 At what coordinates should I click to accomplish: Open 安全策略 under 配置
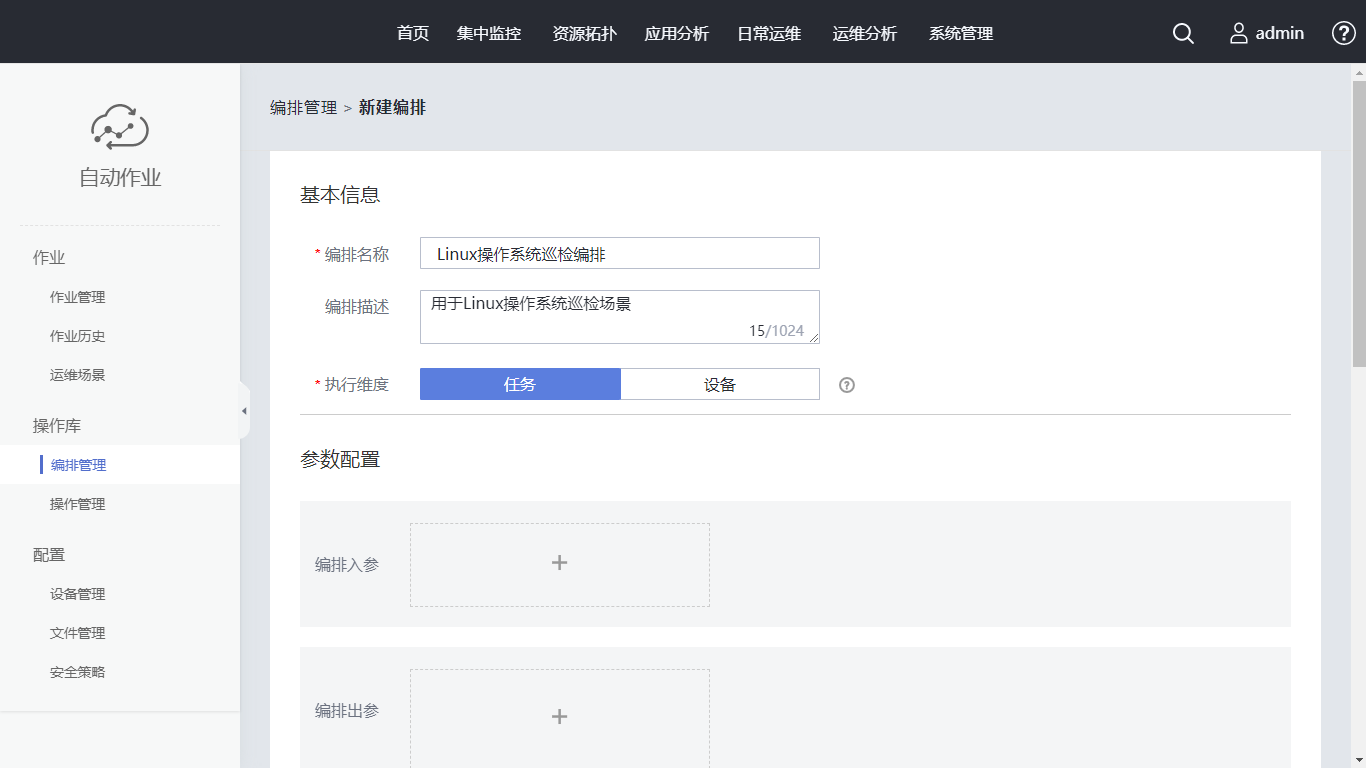point(78,672)
